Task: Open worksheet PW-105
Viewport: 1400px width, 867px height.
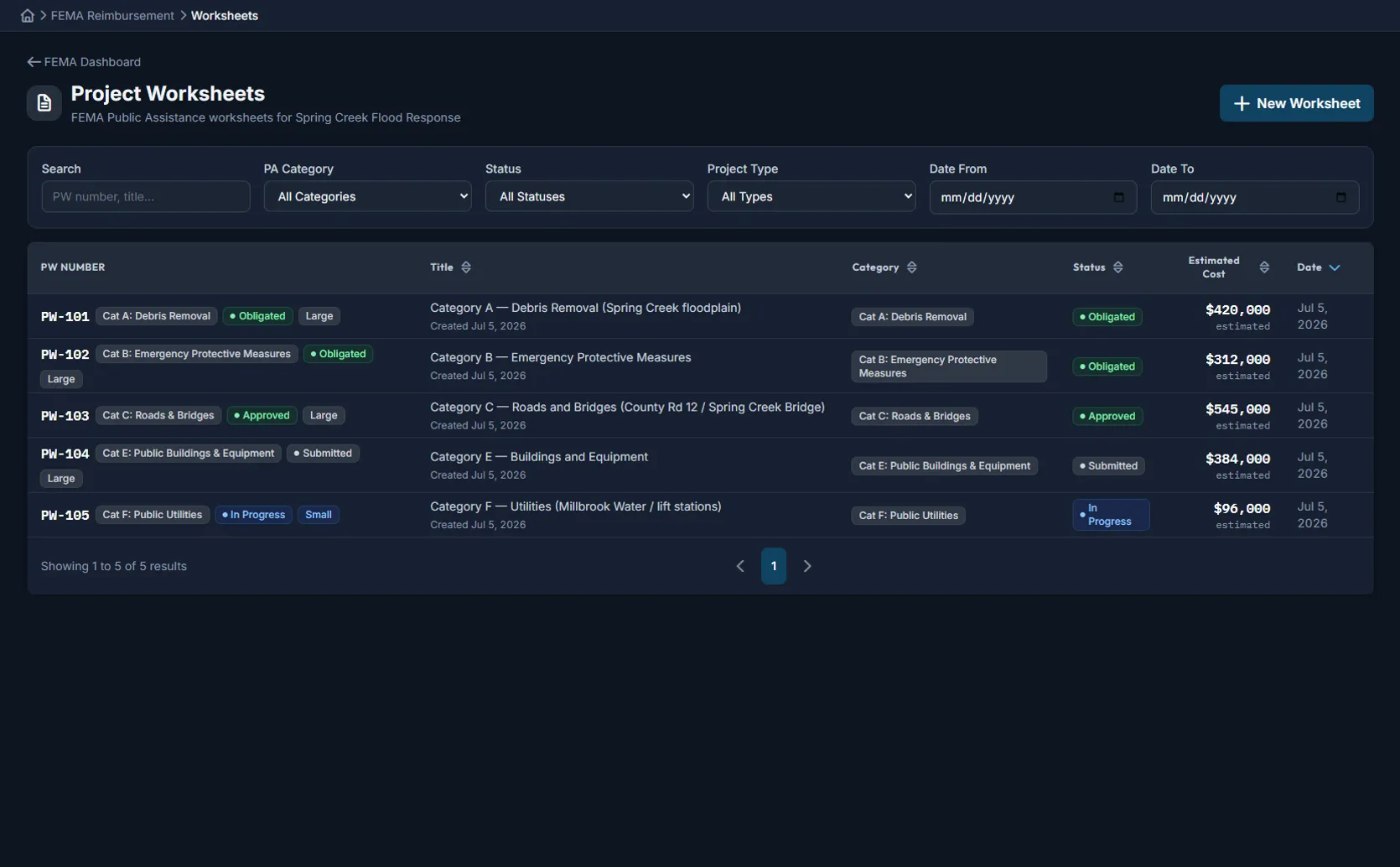Action: [65, 516]
